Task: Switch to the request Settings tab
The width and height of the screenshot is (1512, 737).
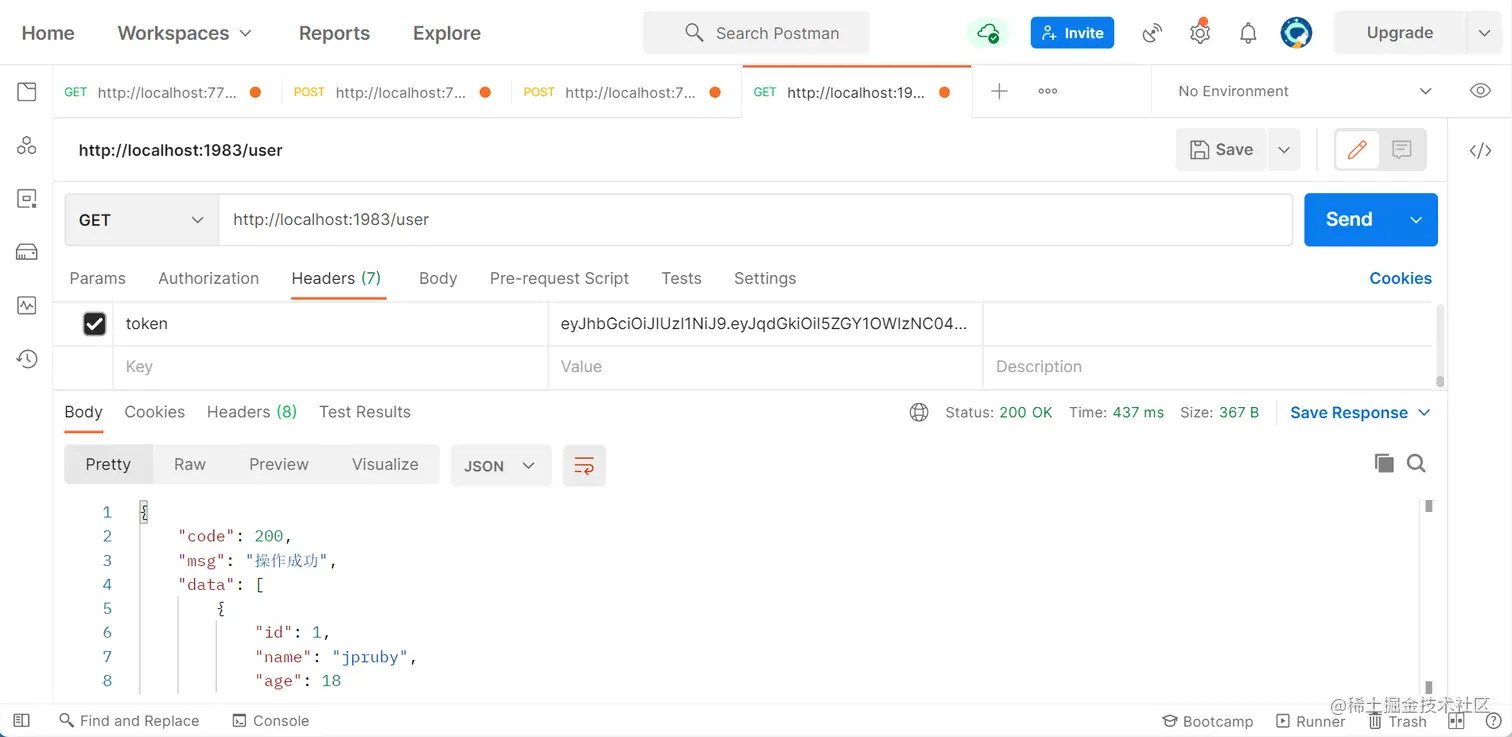Action: [x=765, y=278]
